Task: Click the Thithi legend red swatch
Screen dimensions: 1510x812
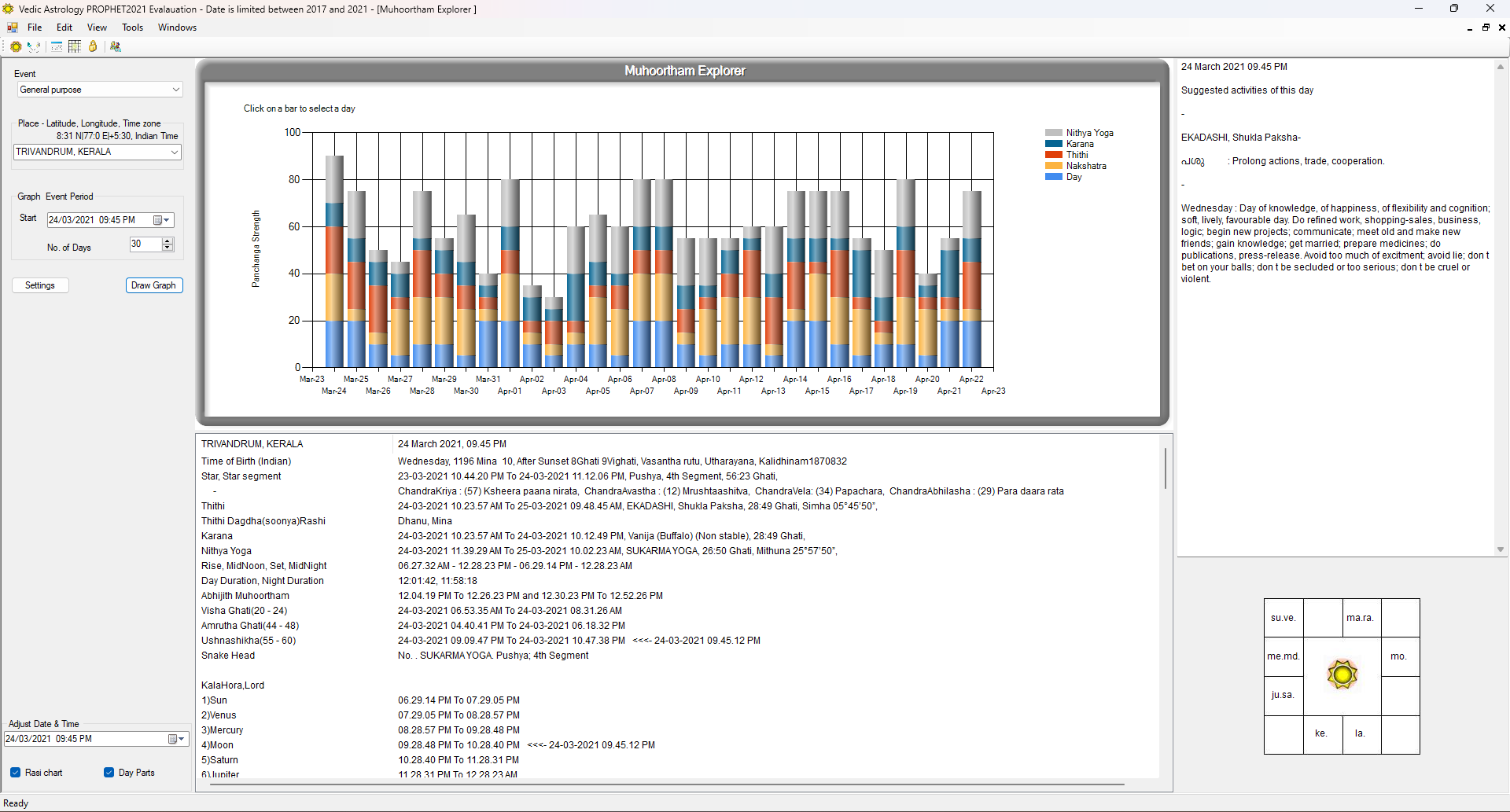Action: tap(1054, 155)
